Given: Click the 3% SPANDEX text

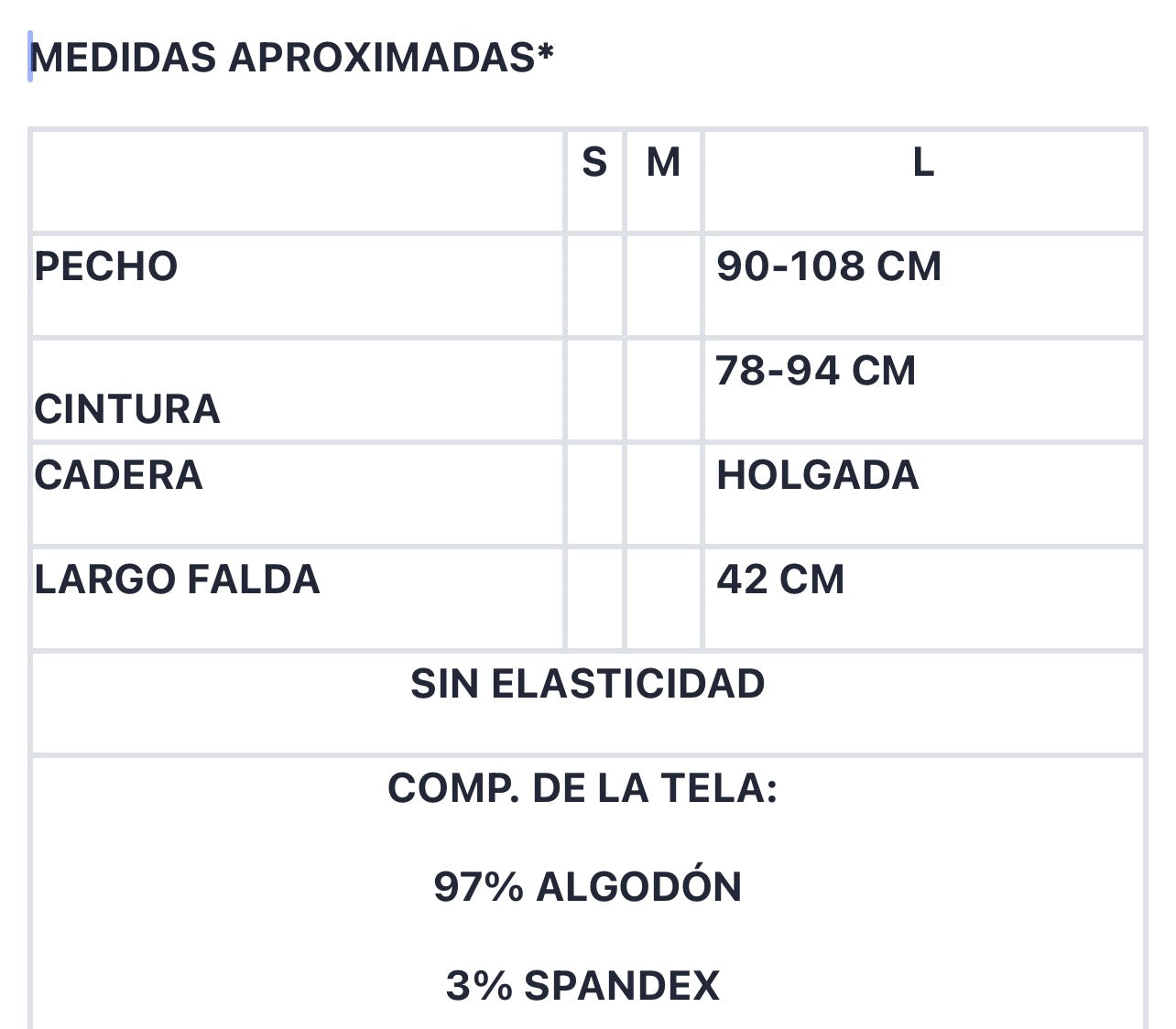Looking at the screenshot, I should click(x=583, y=986).
